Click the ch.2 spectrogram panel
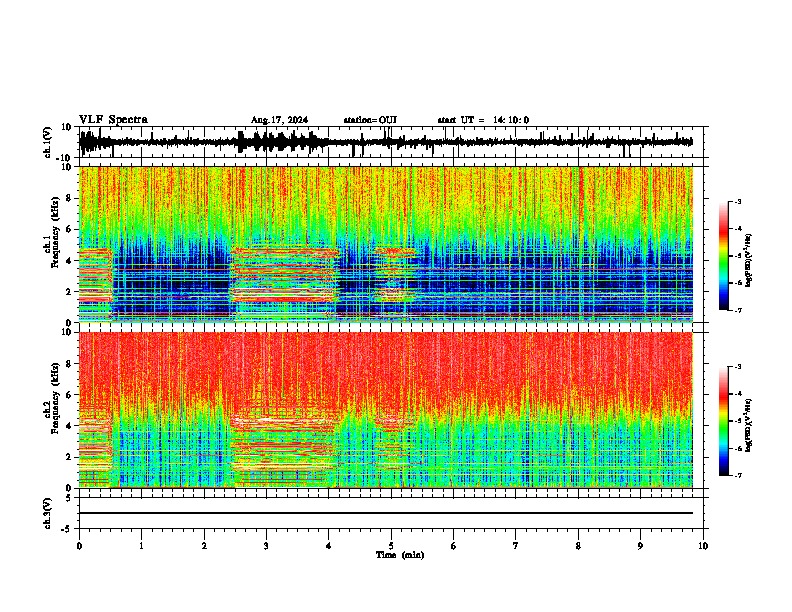Screen dimensions: 792x612 [x=386, y=410]
